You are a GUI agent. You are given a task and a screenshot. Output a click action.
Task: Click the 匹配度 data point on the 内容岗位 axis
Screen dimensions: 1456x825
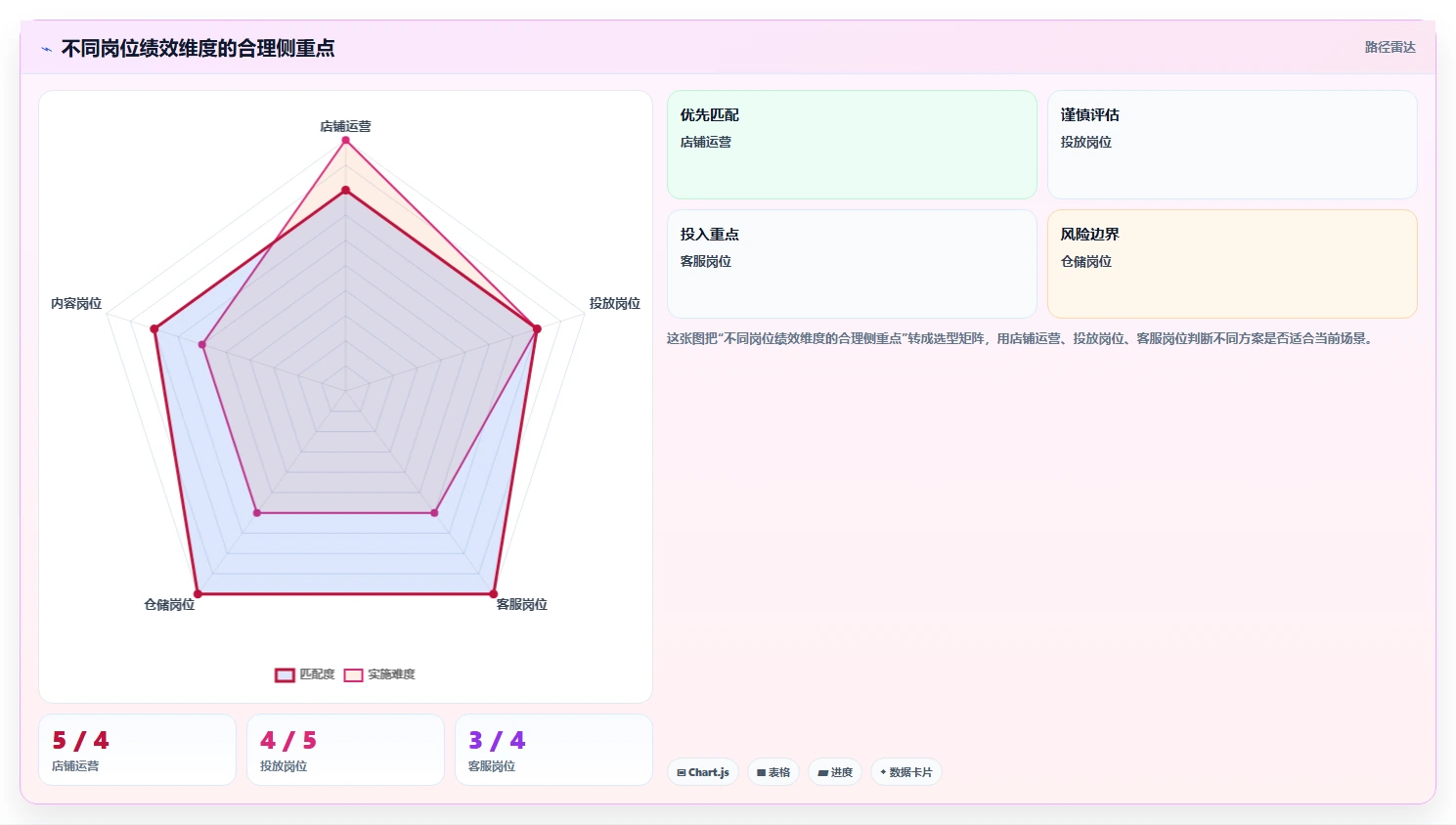154,328
